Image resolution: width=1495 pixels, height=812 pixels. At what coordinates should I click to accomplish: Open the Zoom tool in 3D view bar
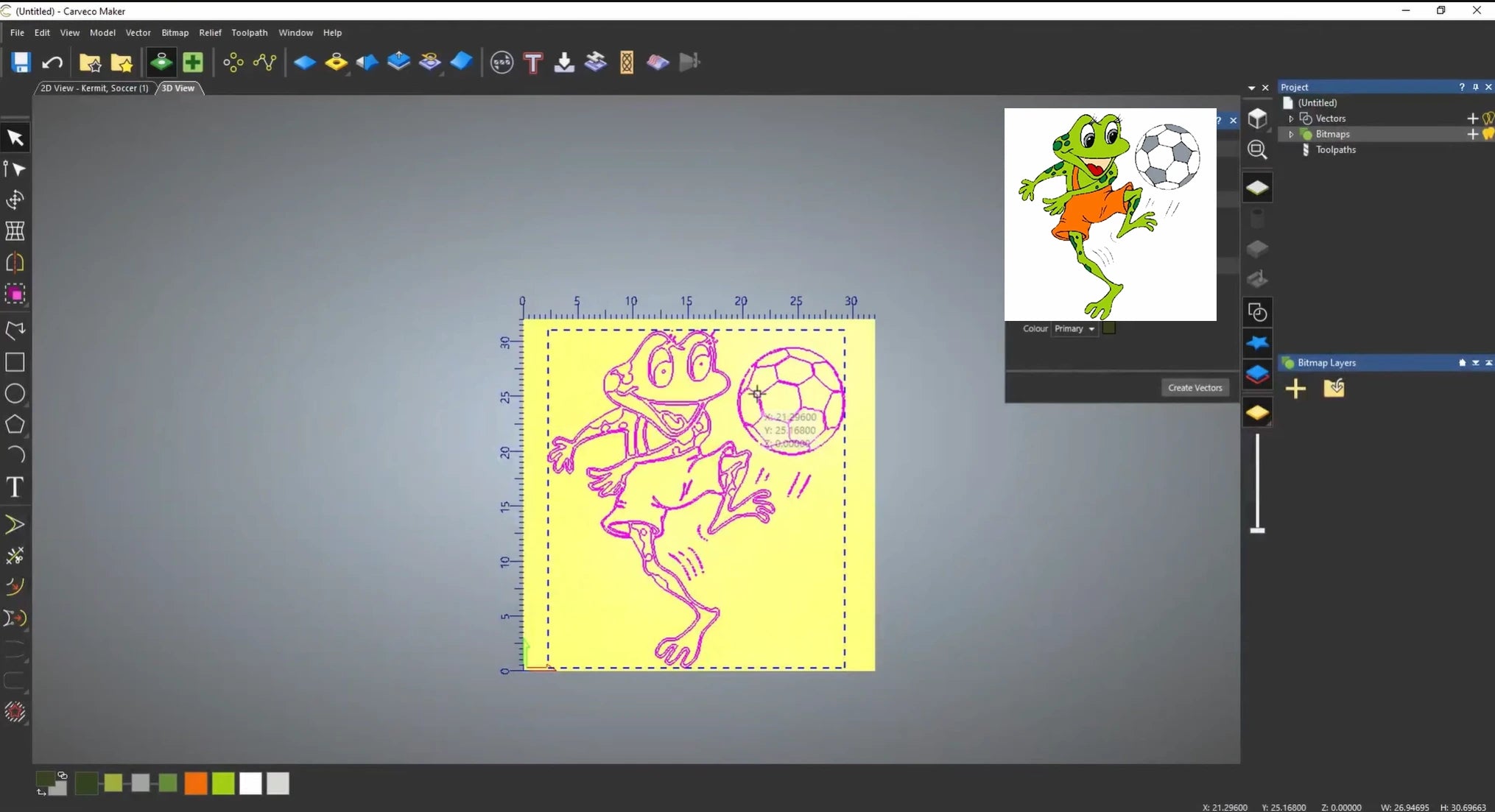[x=1257, y=150]
